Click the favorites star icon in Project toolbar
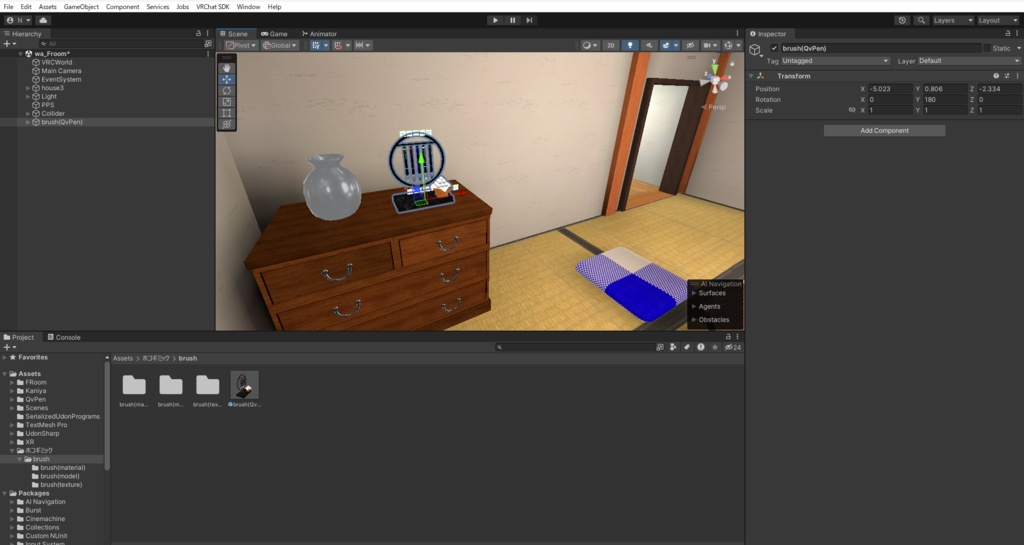1024x545 pixels. [715, 347]
